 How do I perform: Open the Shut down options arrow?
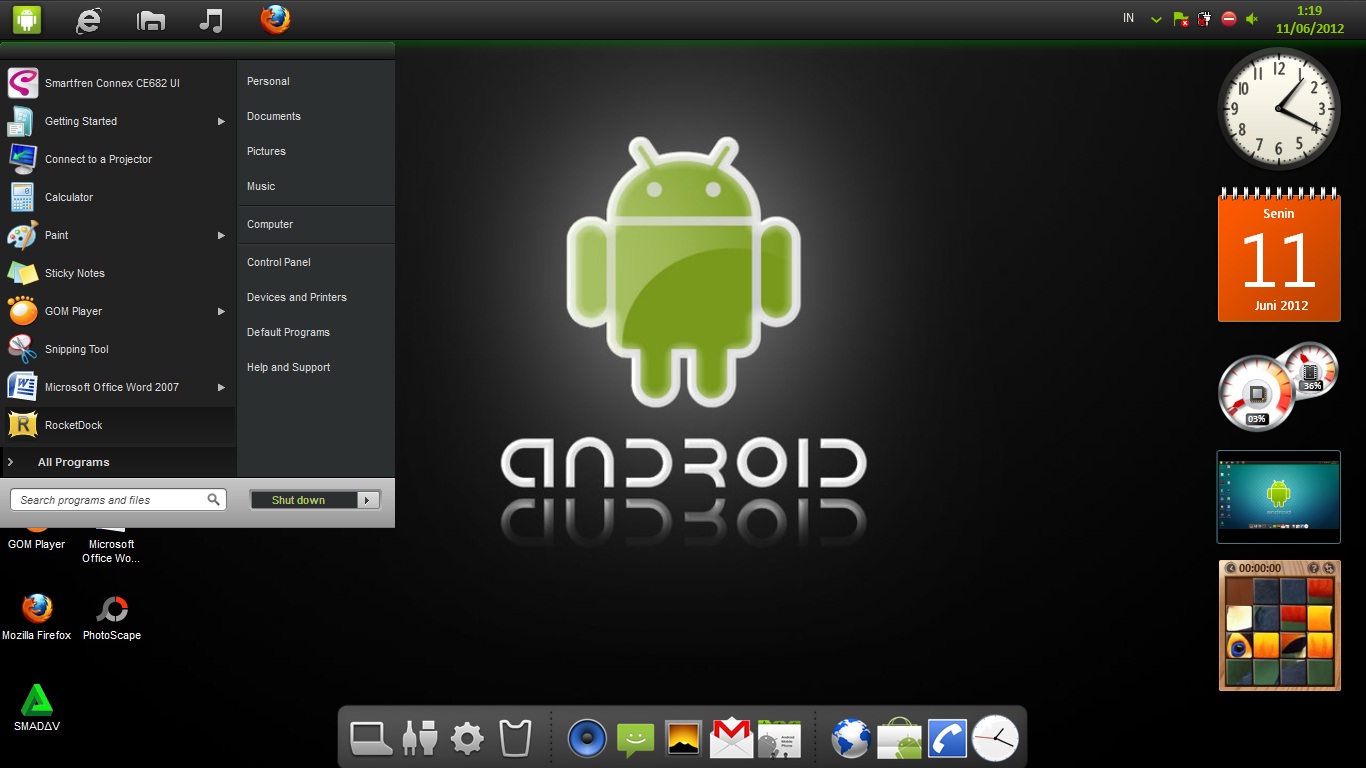pyautogui.click(x=367, y=499)
